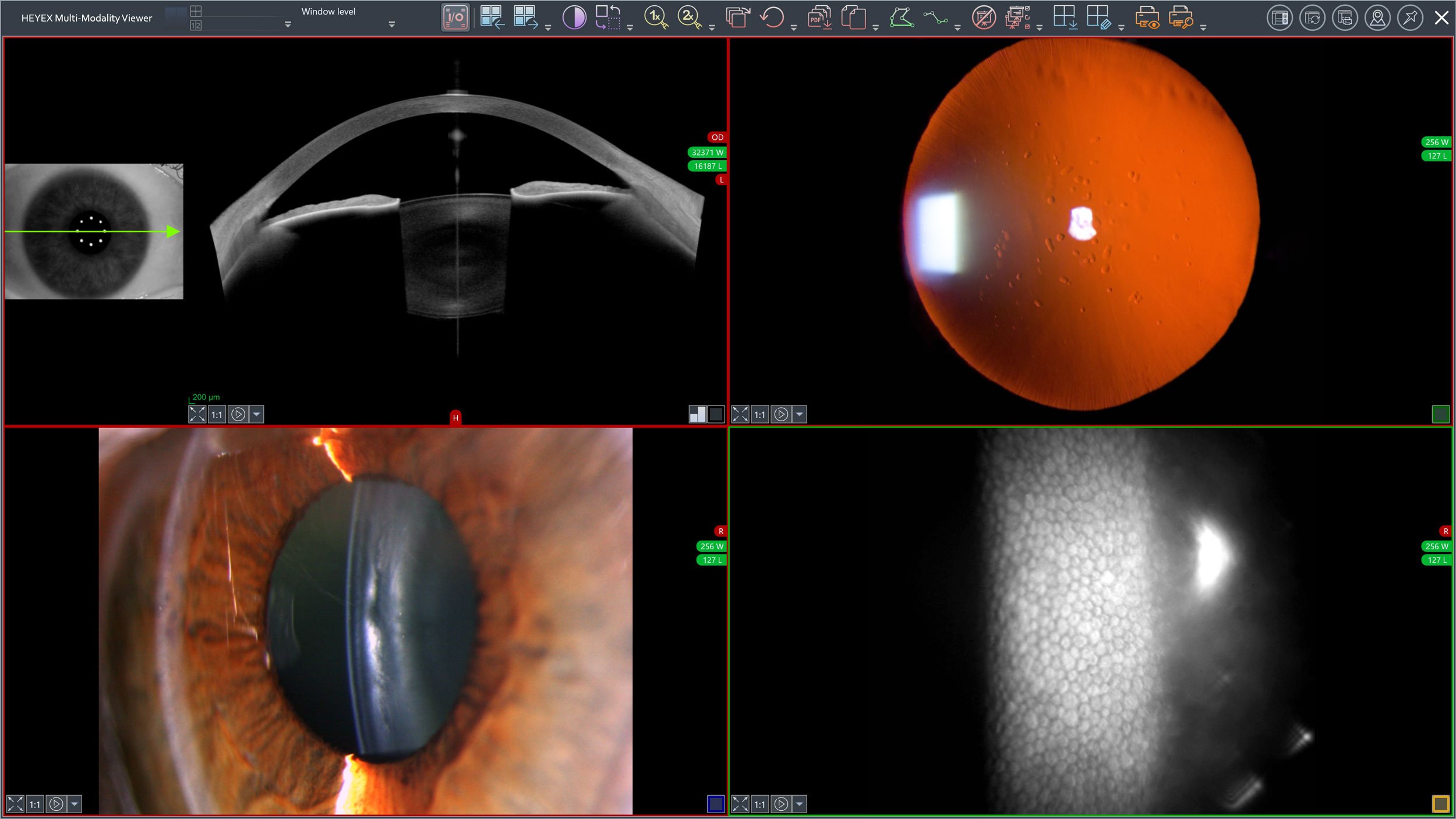Click the fit-to-window icon in OCT pane
This screenshot has height=819, width=1456.
(197, 414)
